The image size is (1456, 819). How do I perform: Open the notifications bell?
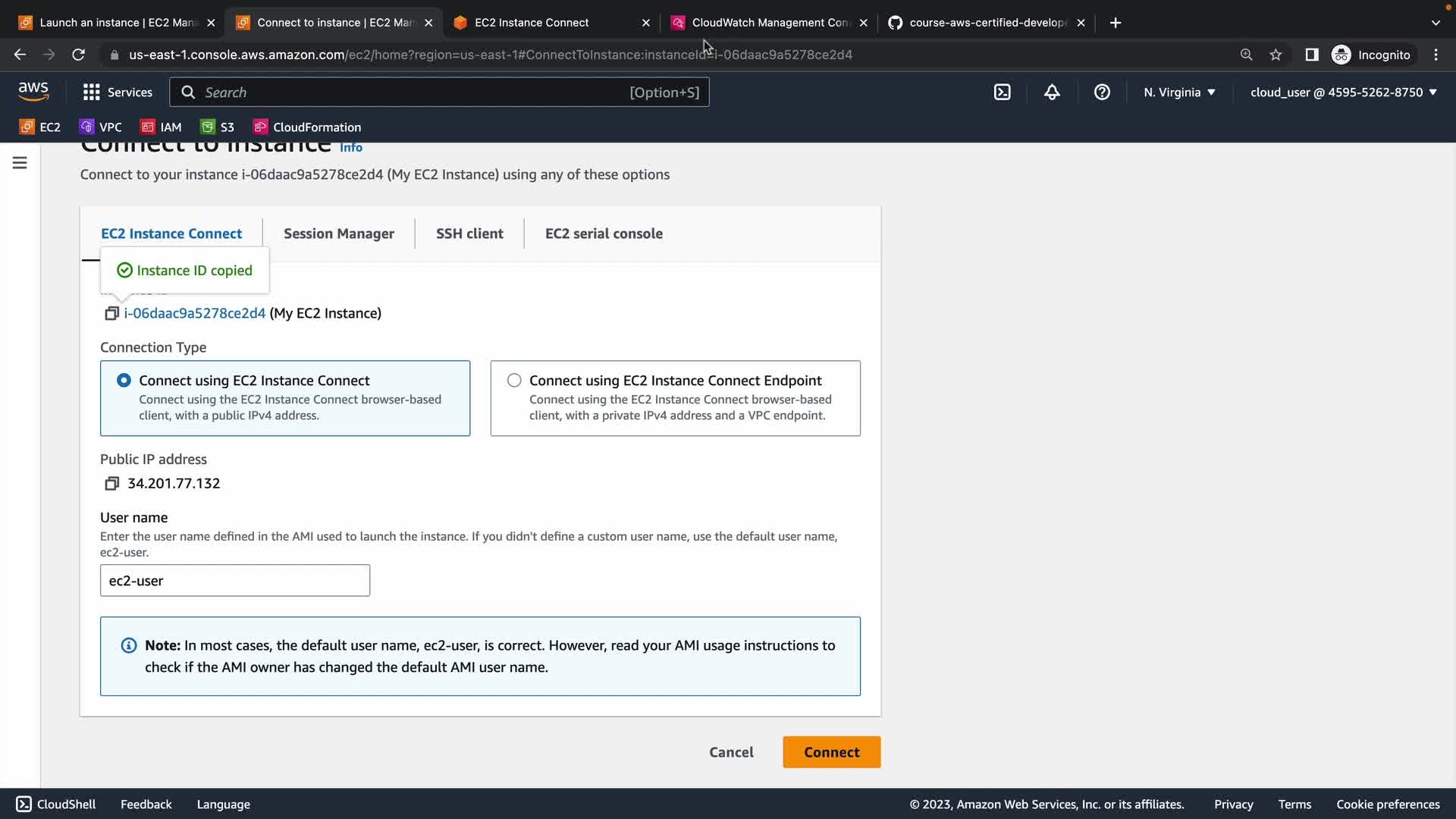[1052, 93]
